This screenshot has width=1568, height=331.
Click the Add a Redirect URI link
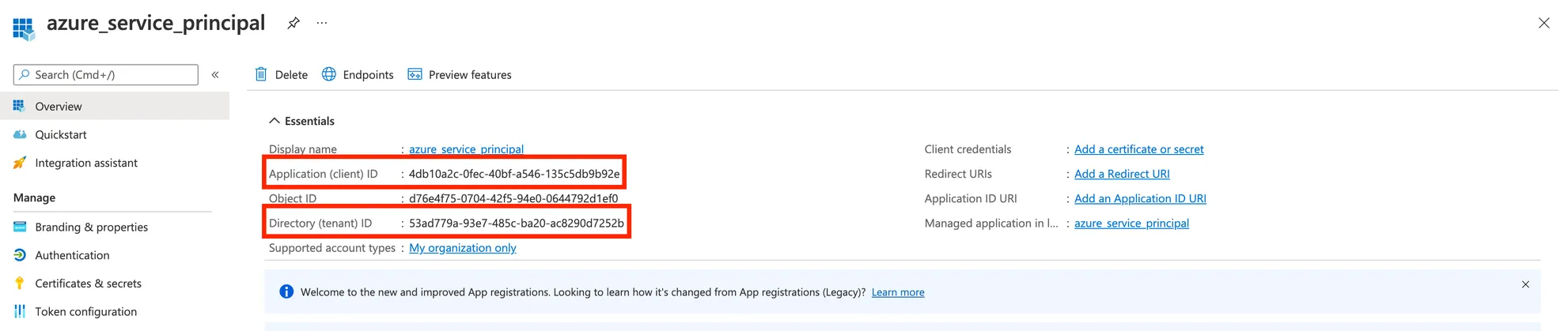(1122, 174)
